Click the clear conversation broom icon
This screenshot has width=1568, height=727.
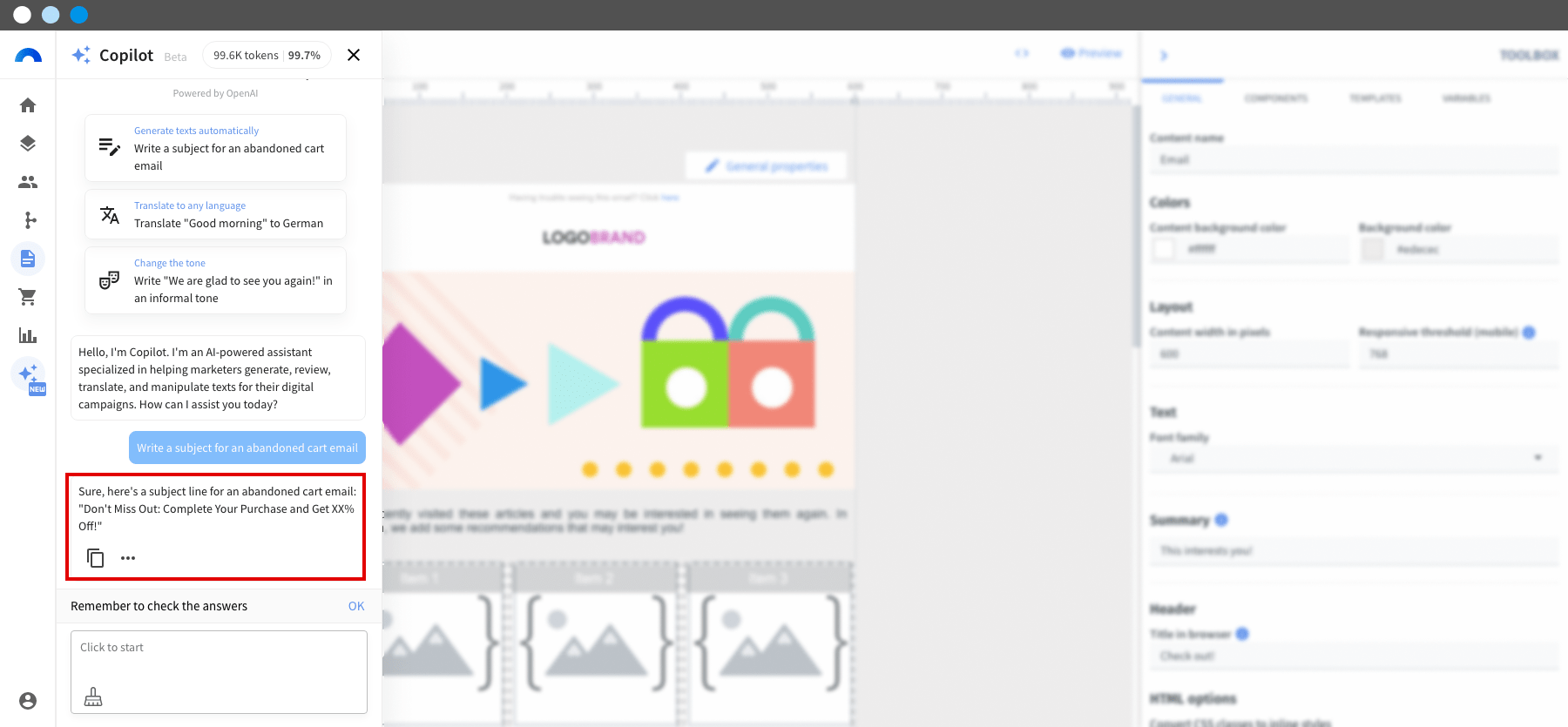click(93, 697)
